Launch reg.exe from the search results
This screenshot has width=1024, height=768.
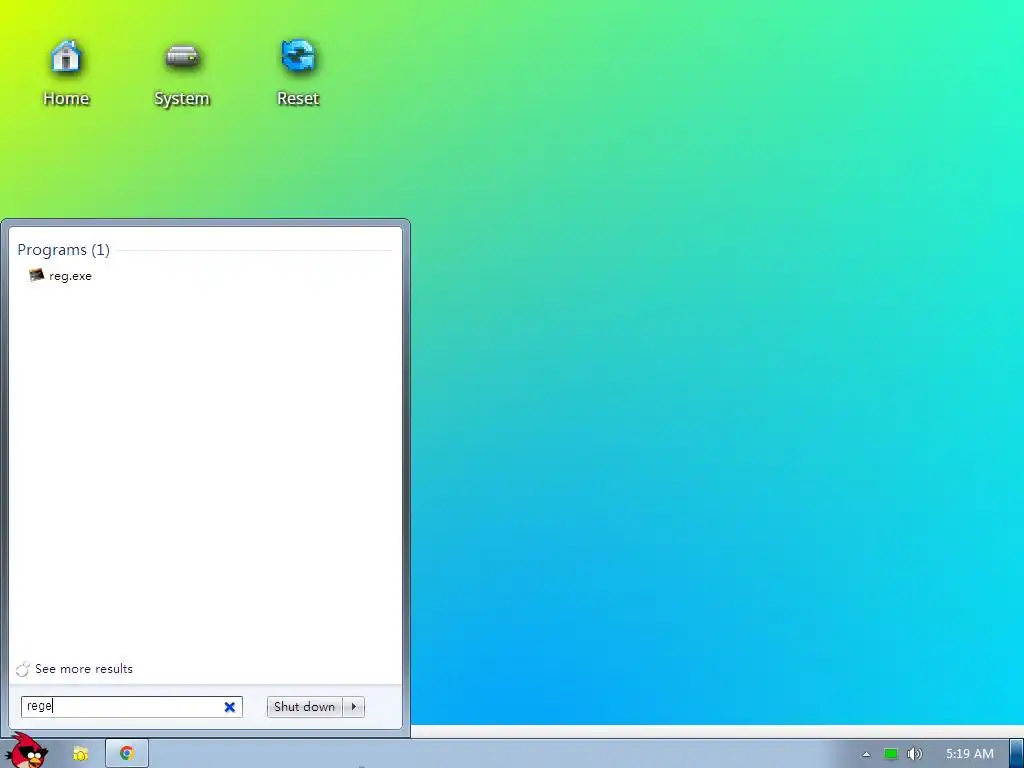tap(61, 276)
